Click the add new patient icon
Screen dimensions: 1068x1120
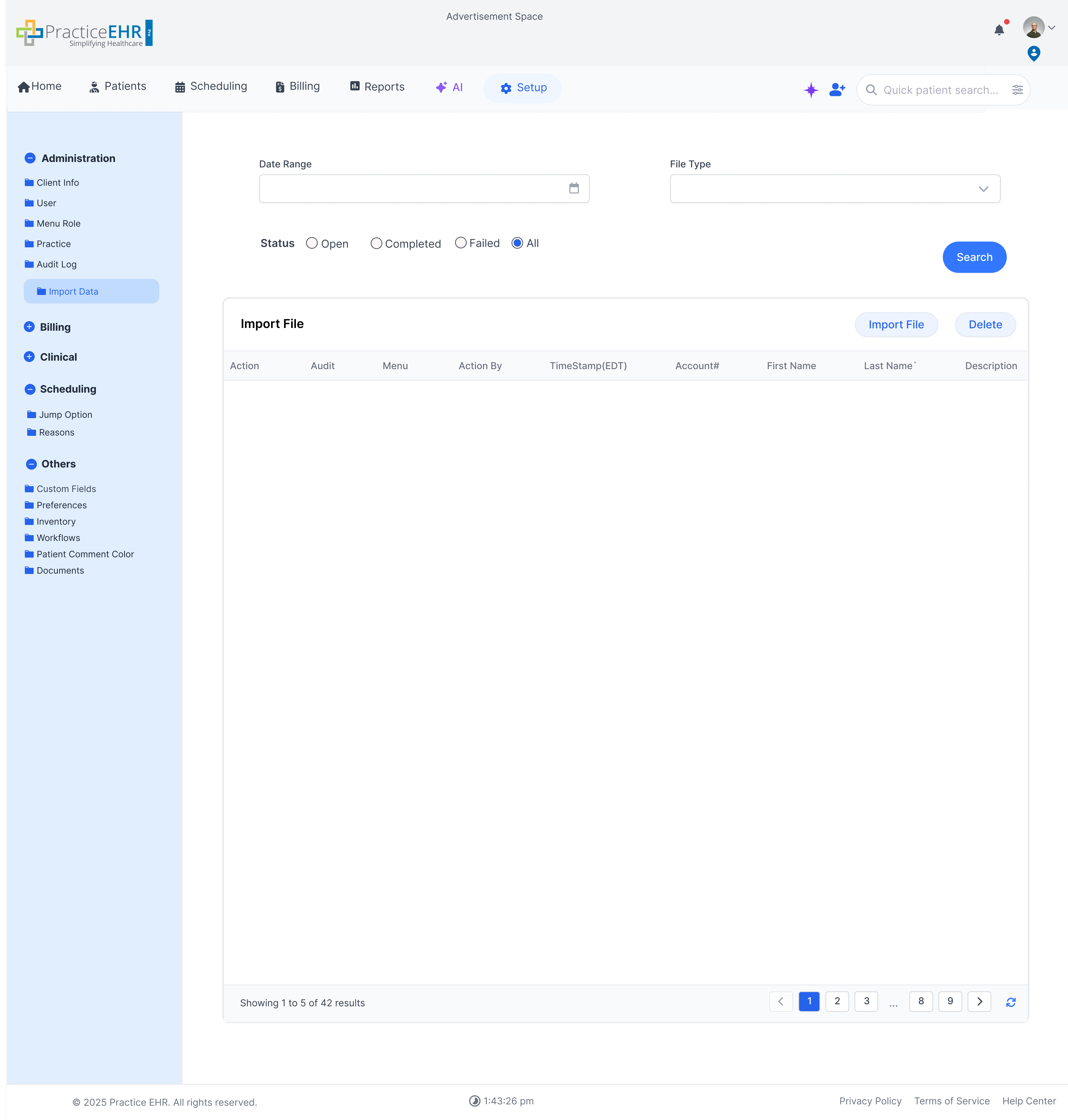click(x=837, y=89)
